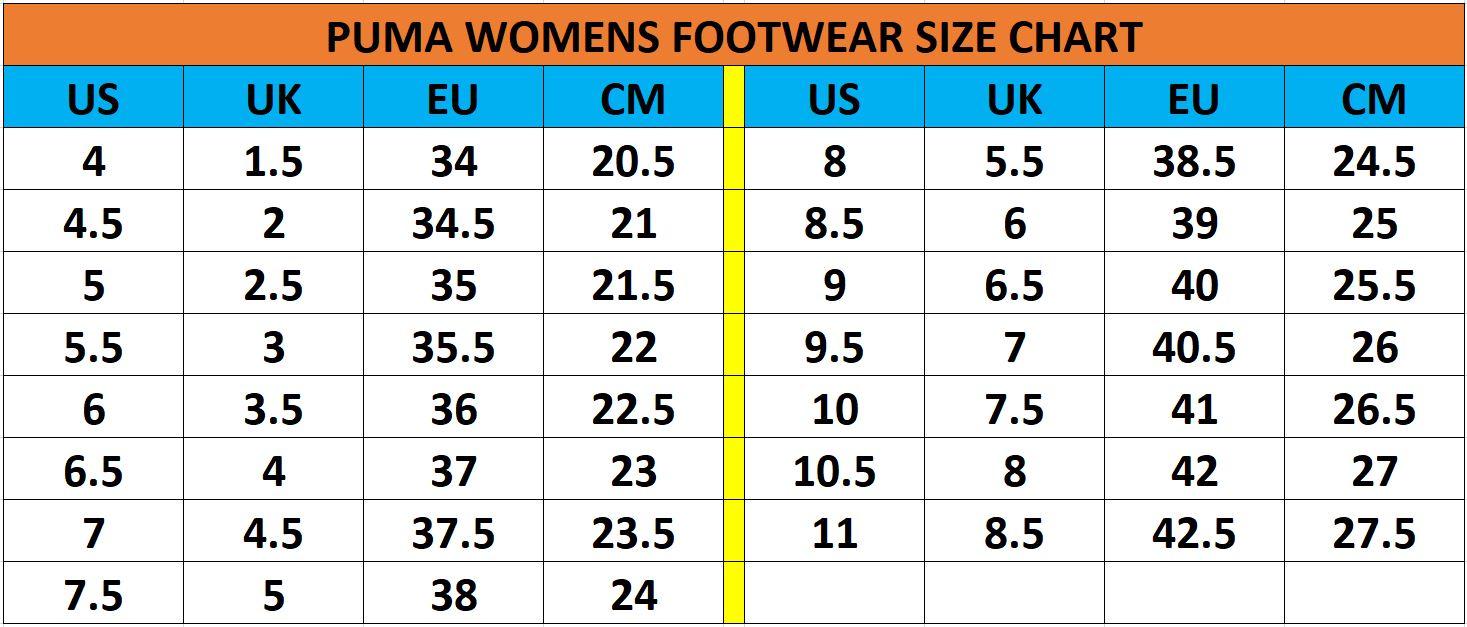Click the 23.5 CM cell
Image resolution: width=1467 pixels, height=627 pixels.
coord(633,532)
